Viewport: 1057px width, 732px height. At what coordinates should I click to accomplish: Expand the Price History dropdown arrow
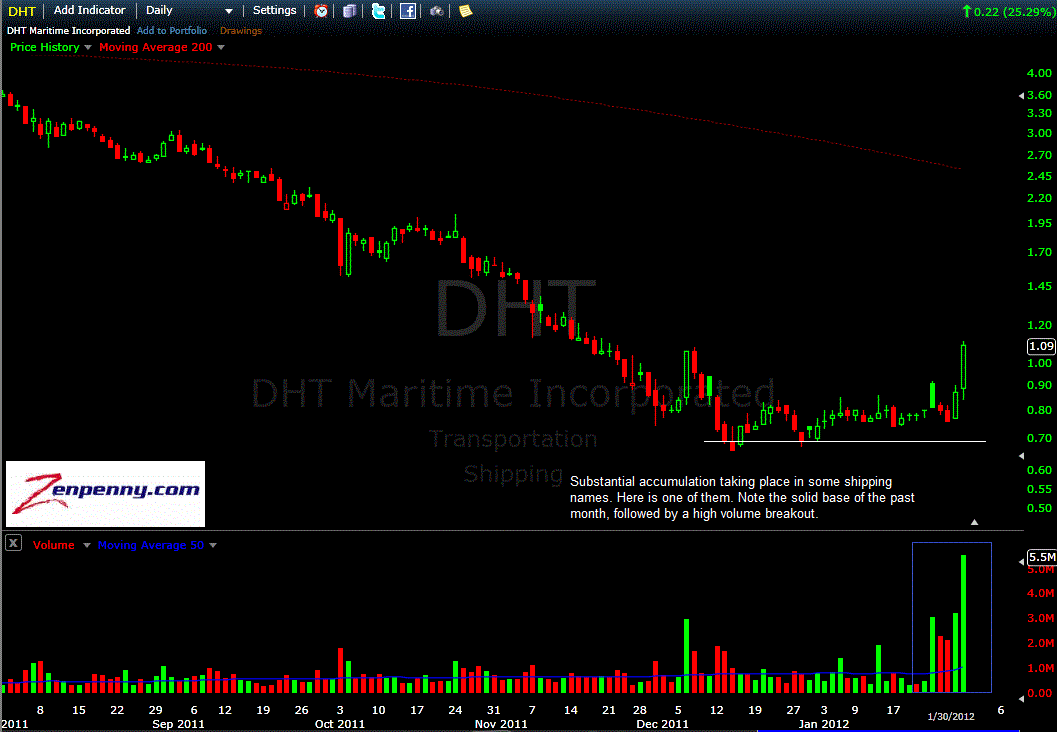(x=88, y=47)
